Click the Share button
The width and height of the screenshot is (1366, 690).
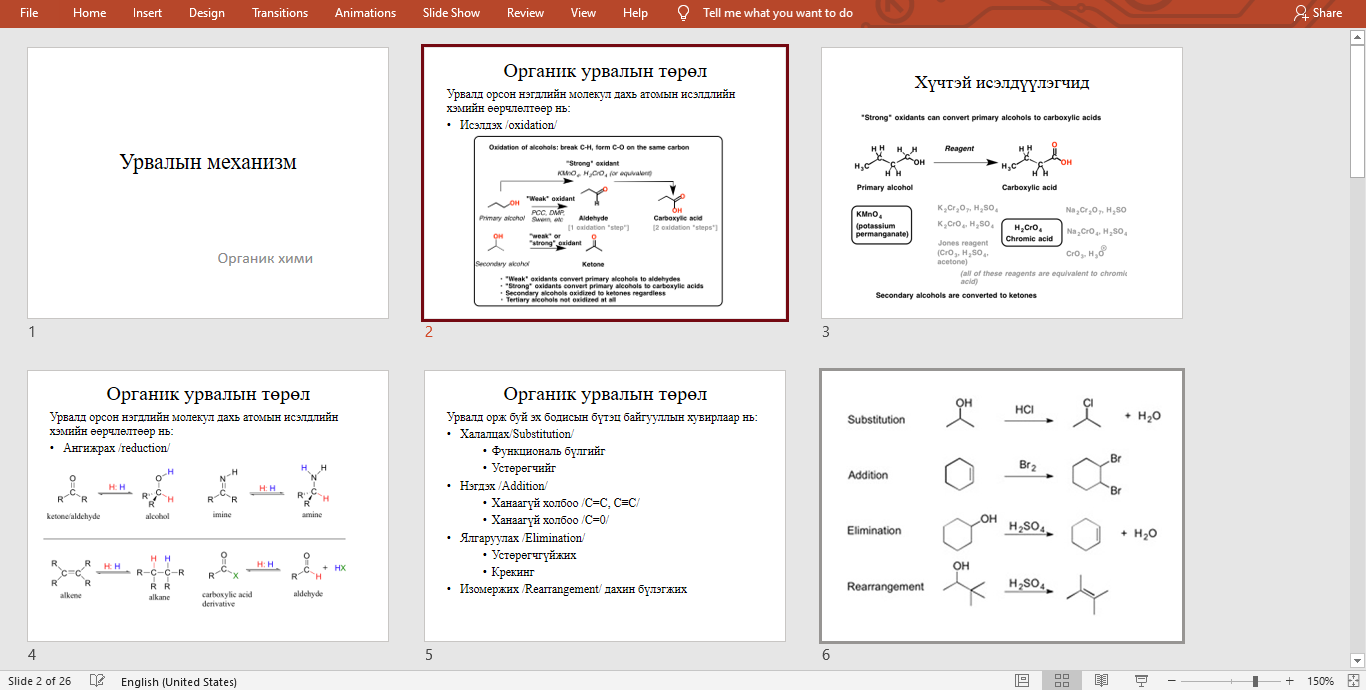[1317, 13]
